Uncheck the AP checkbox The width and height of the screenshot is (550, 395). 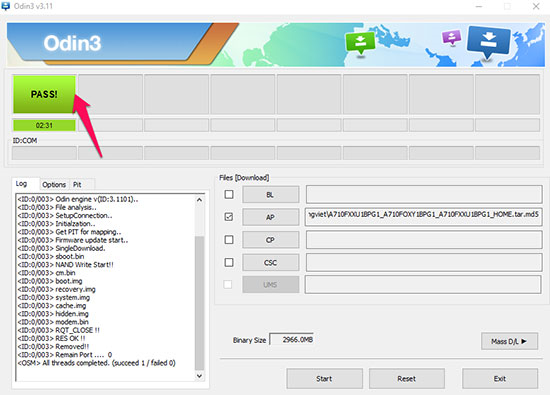(229, 217)
